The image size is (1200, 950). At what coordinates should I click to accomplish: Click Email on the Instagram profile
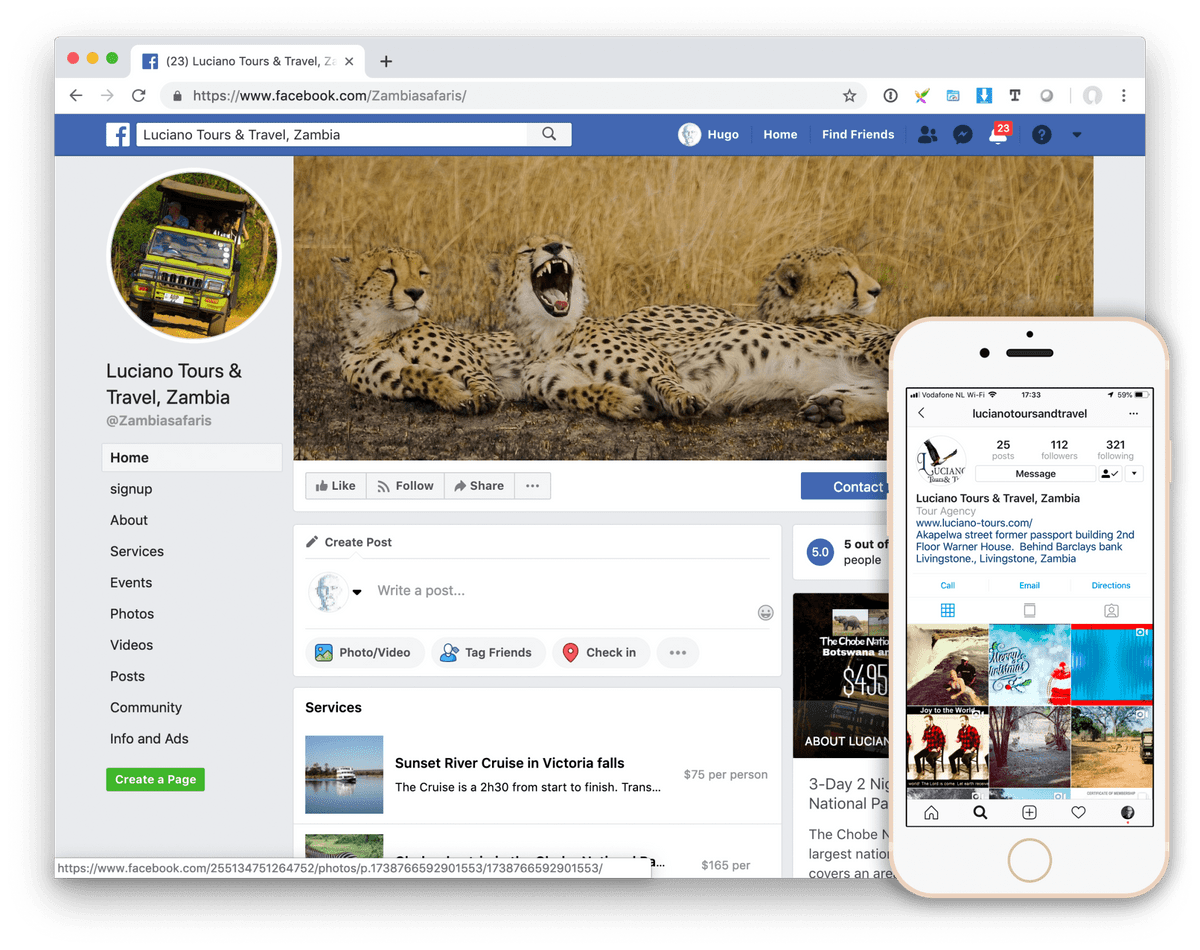pyautogui.click(x=1029, y=585)
